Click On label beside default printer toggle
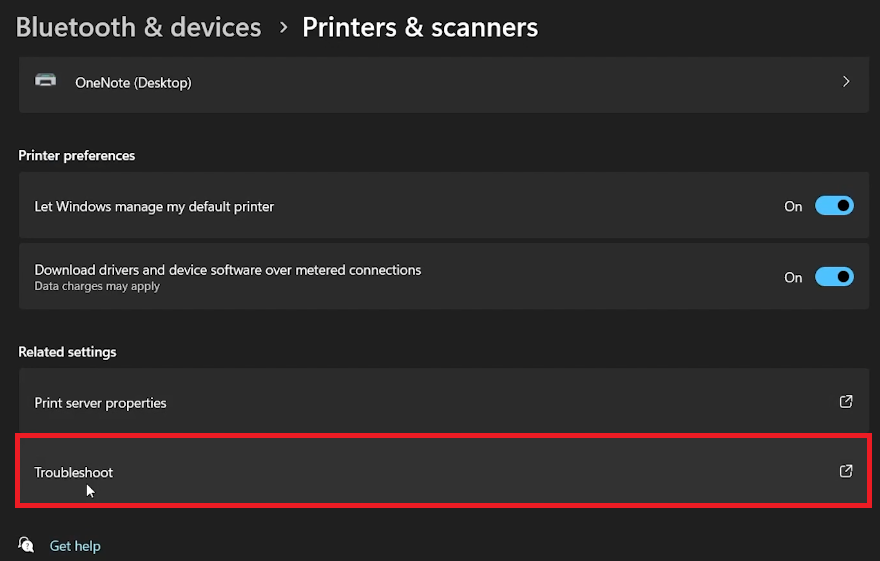 pos(793,206)
